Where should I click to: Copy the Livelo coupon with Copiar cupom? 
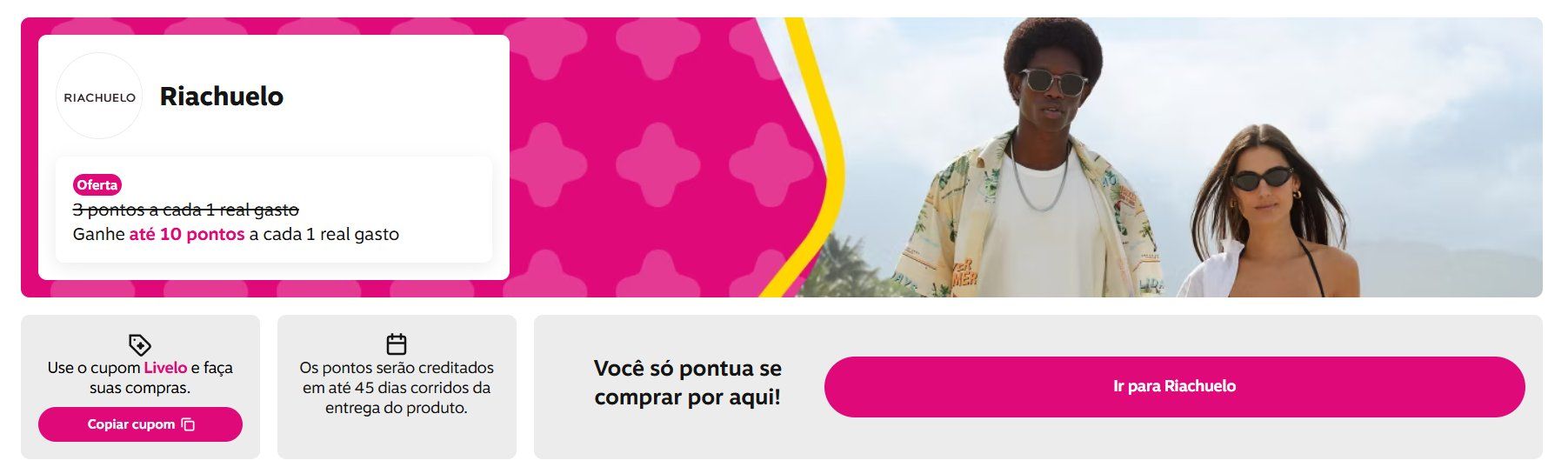[x=140, y=424]
